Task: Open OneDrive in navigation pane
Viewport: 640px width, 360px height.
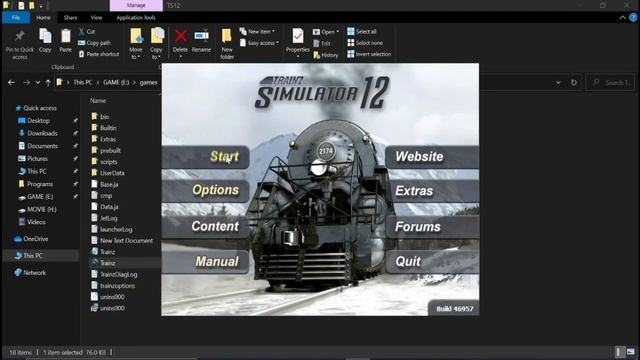Action: coord(31,239)
